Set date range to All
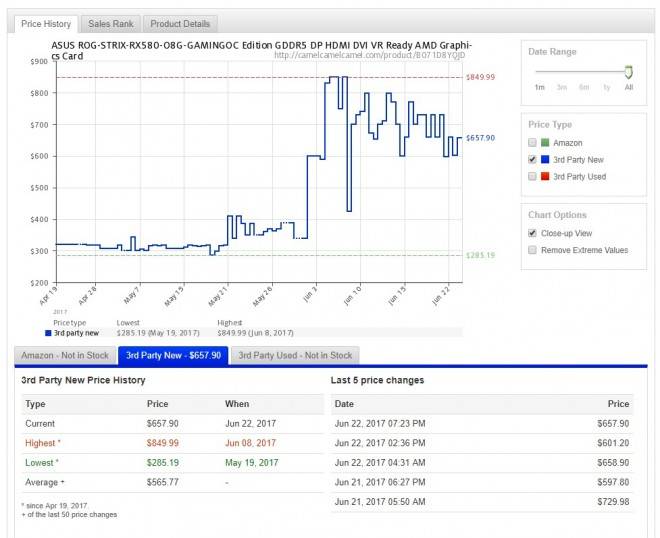The height and width of the screenshot is (538, 660). (x=629, y=88)
